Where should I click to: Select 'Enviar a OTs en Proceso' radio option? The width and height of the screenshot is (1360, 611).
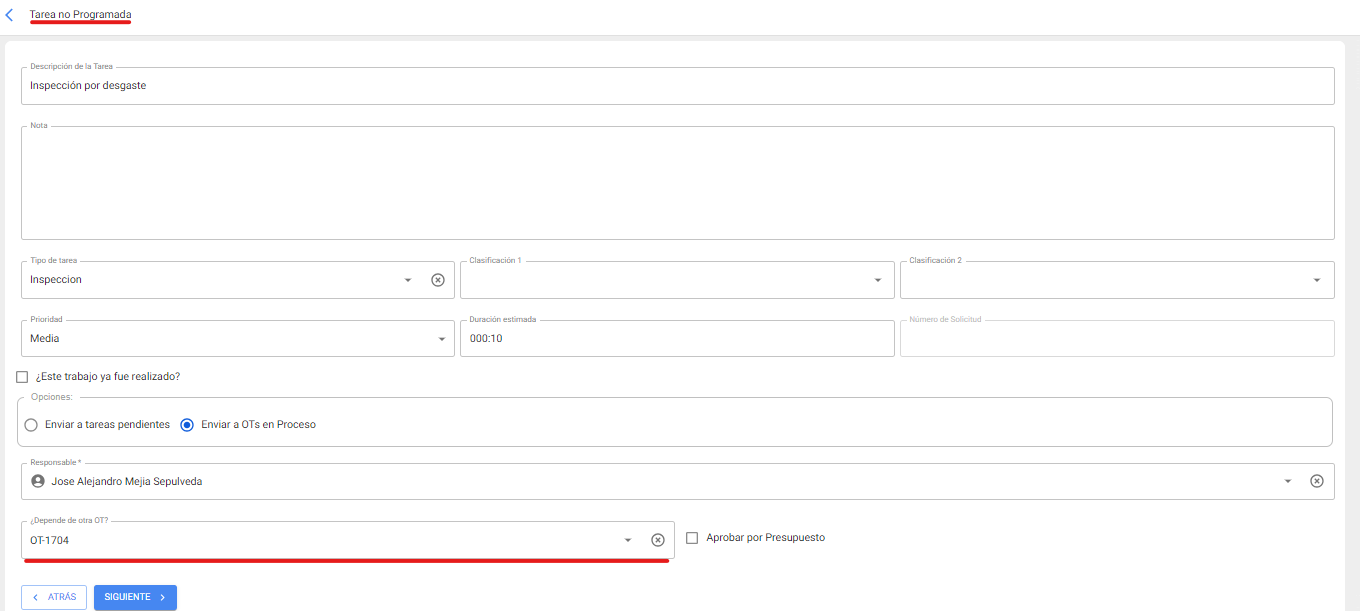[187, 425]
